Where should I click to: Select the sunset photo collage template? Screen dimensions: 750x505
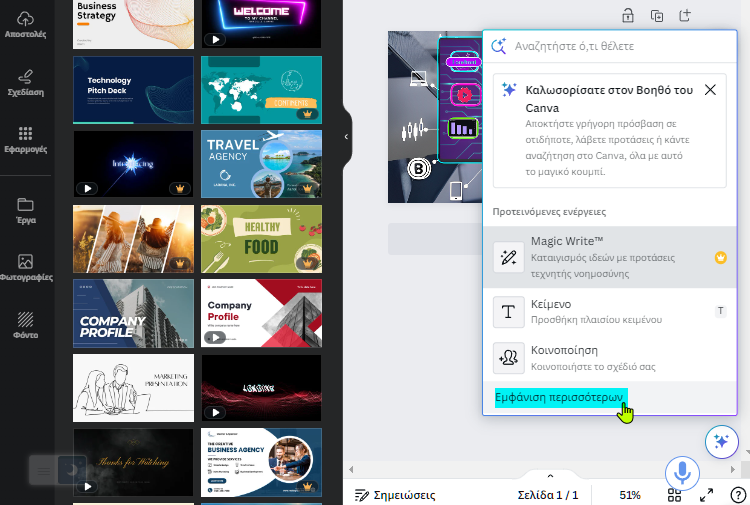pyautogui.click(x=133, y=239)
